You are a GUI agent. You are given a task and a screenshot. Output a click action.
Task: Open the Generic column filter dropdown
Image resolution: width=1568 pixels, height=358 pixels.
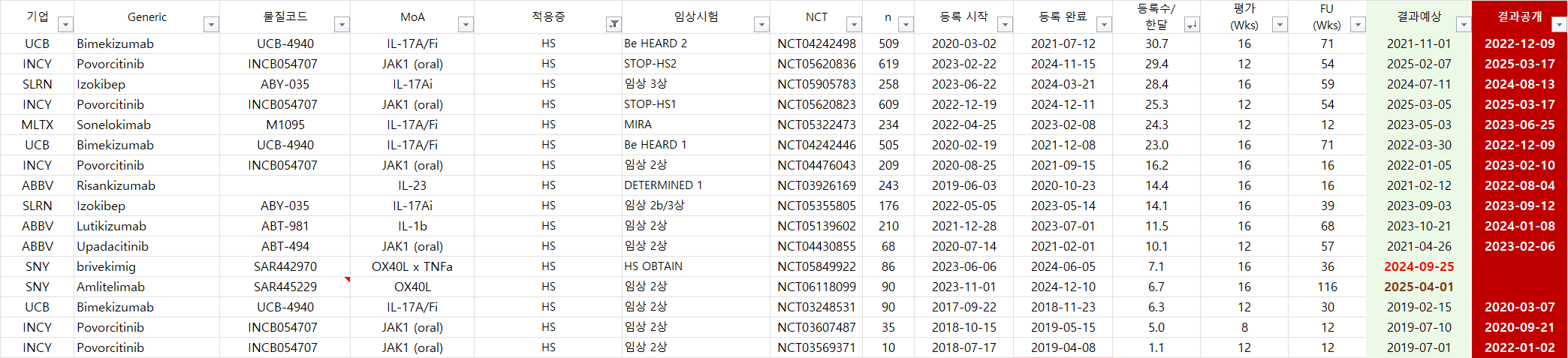[x=212, y=25]
